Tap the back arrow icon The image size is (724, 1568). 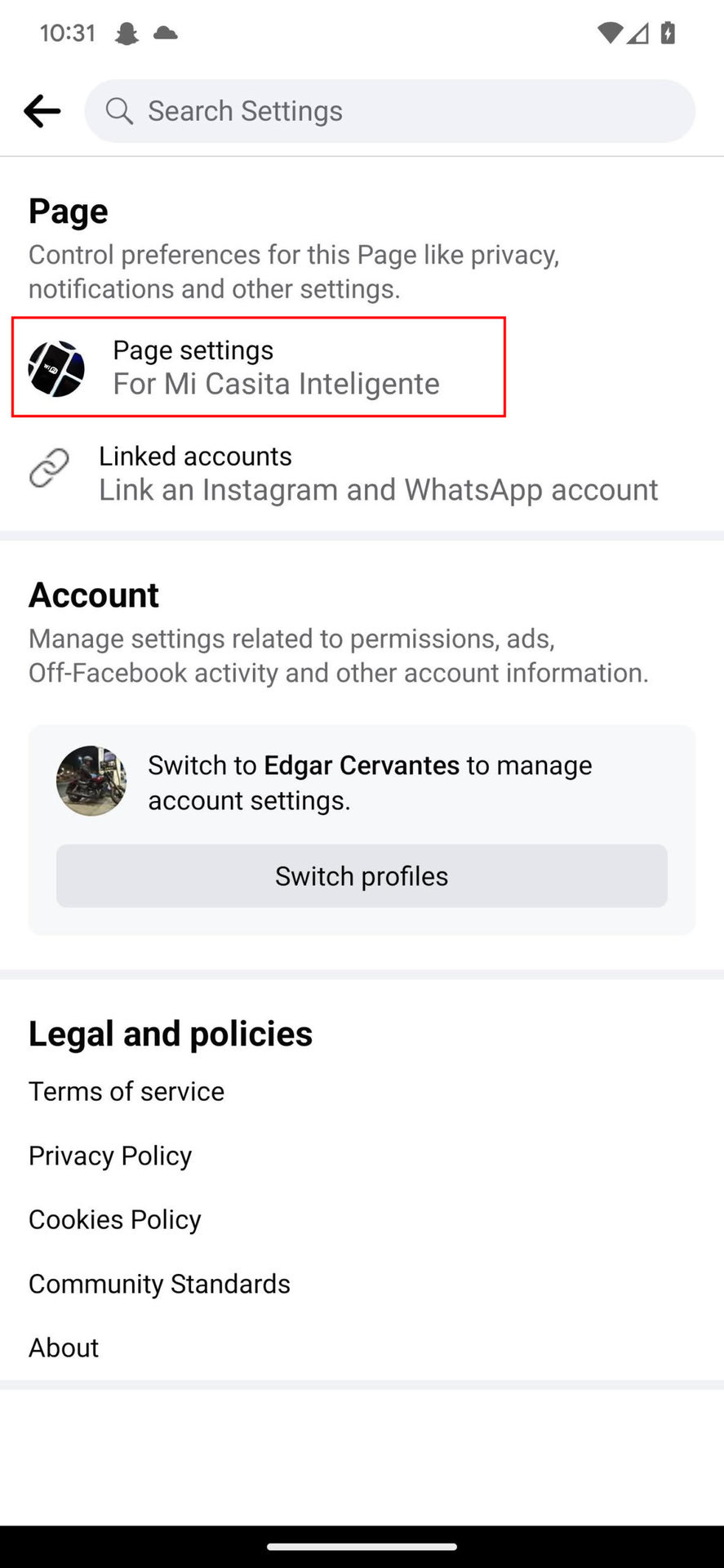click(42, 111)
